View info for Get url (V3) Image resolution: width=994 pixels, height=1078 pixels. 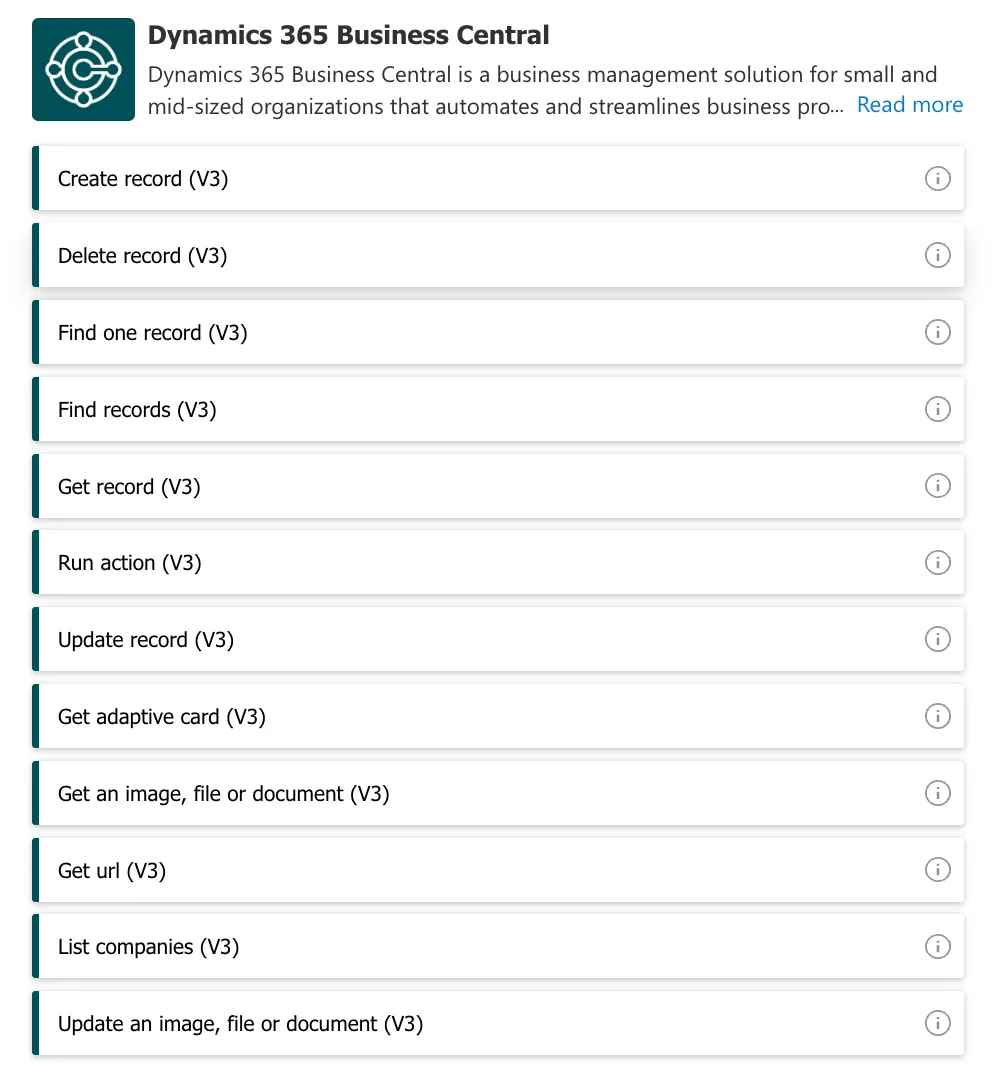click(938, 870)
